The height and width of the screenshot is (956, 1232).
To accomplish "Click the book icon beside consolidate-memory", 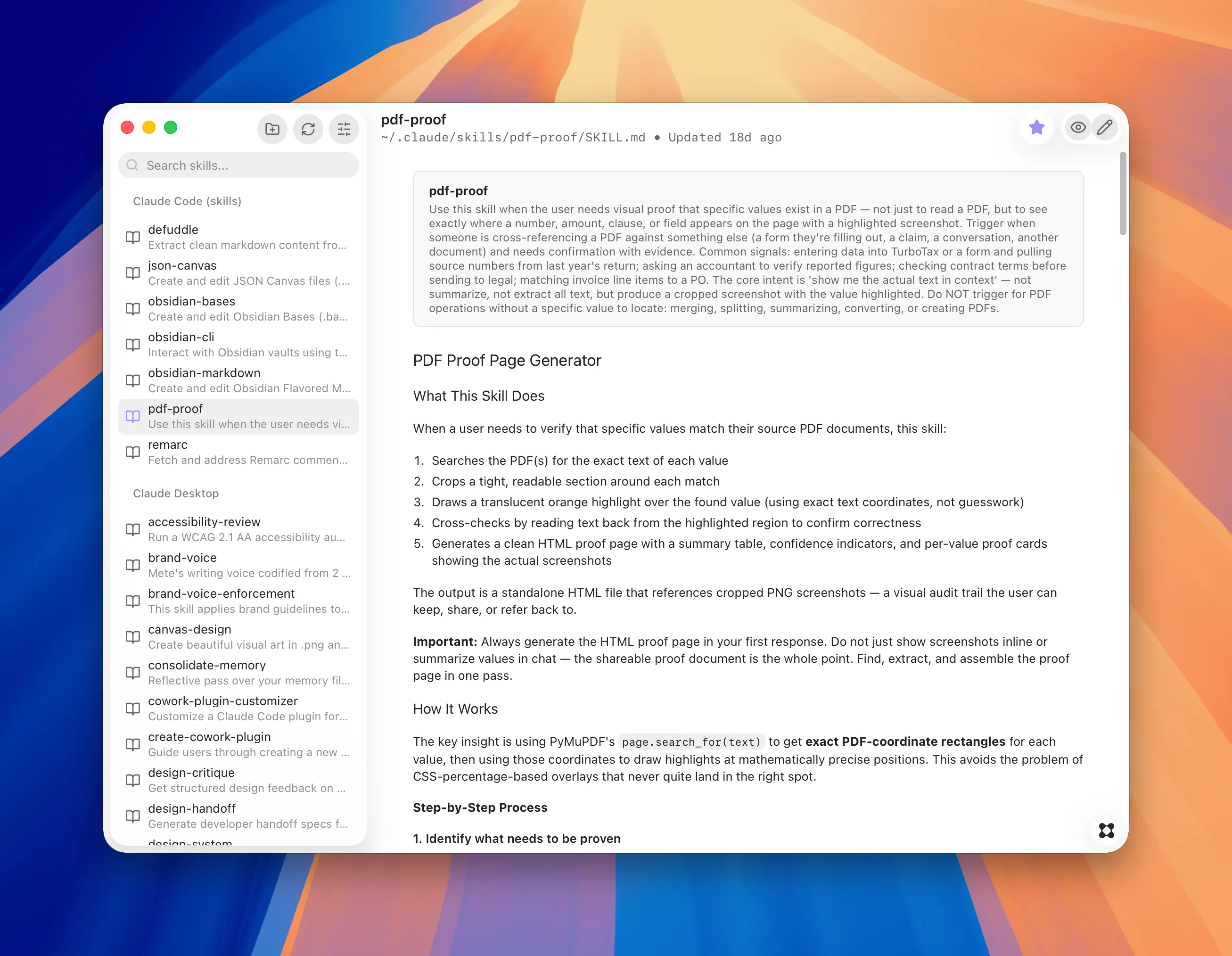I will click(x=132, y=673).
